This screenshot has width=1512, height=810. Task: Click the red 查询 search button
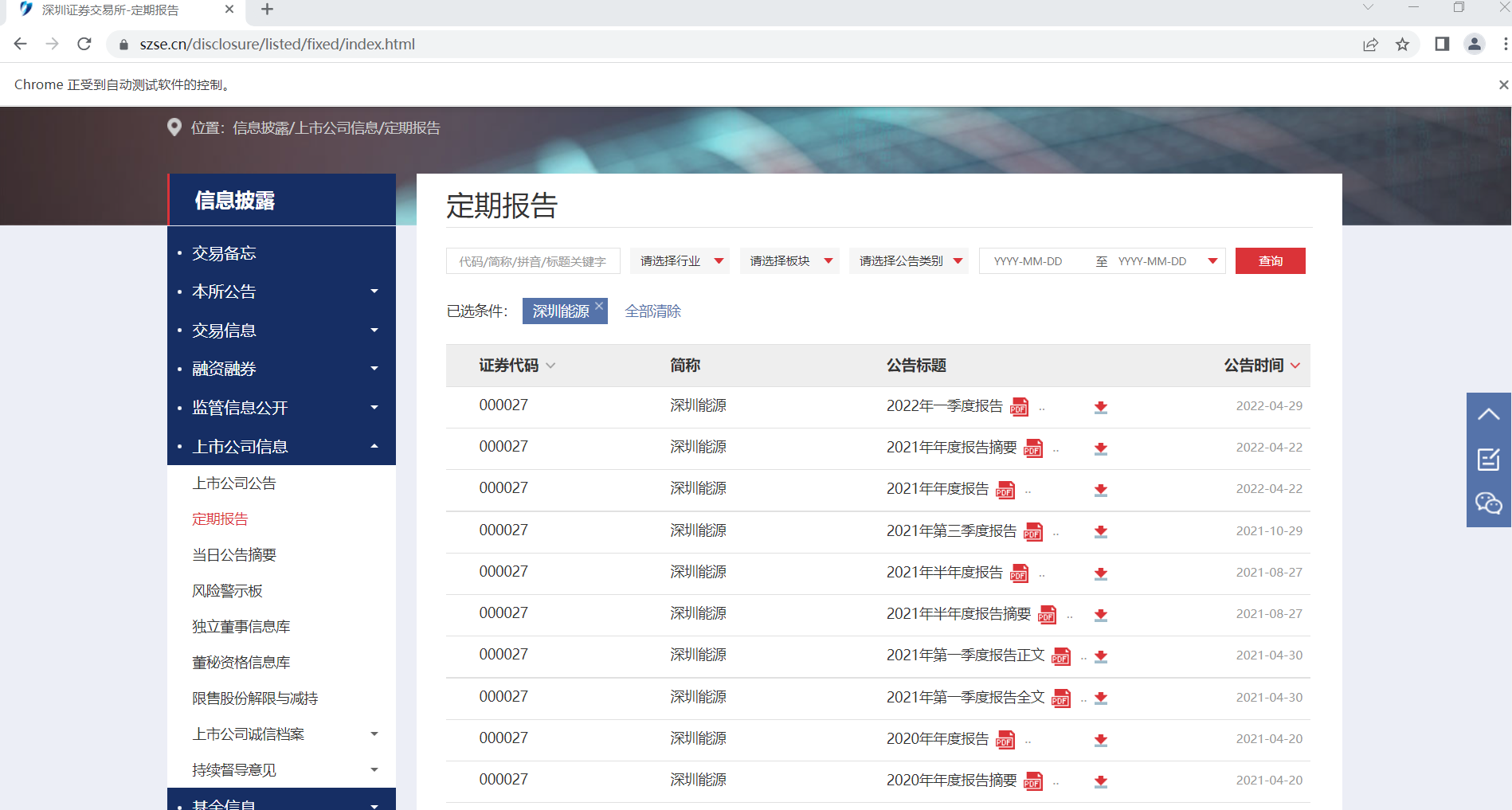[1270, 261]
